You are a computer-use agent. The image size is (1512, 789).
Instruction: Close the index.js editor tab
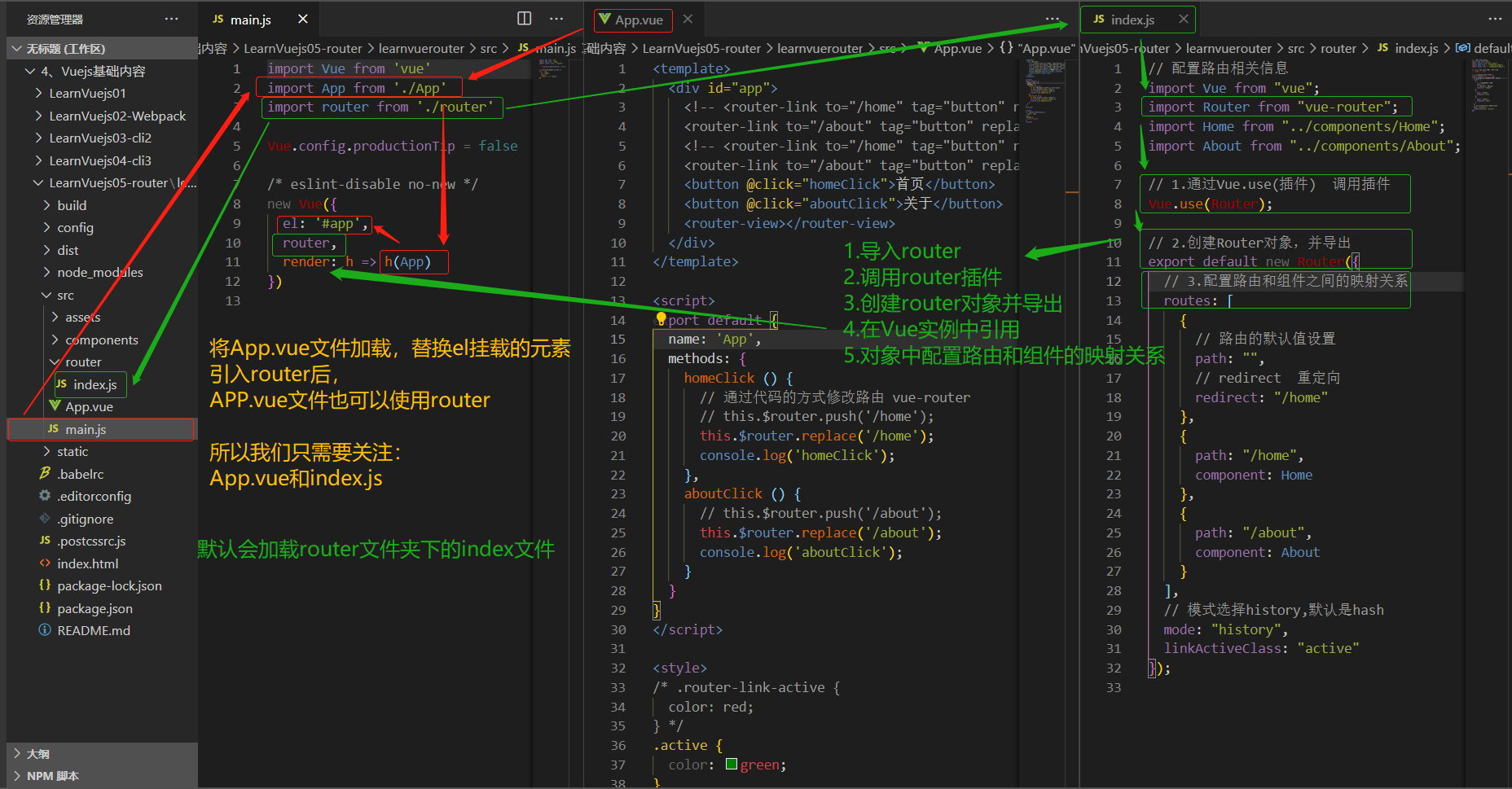tap(1183, 19)
